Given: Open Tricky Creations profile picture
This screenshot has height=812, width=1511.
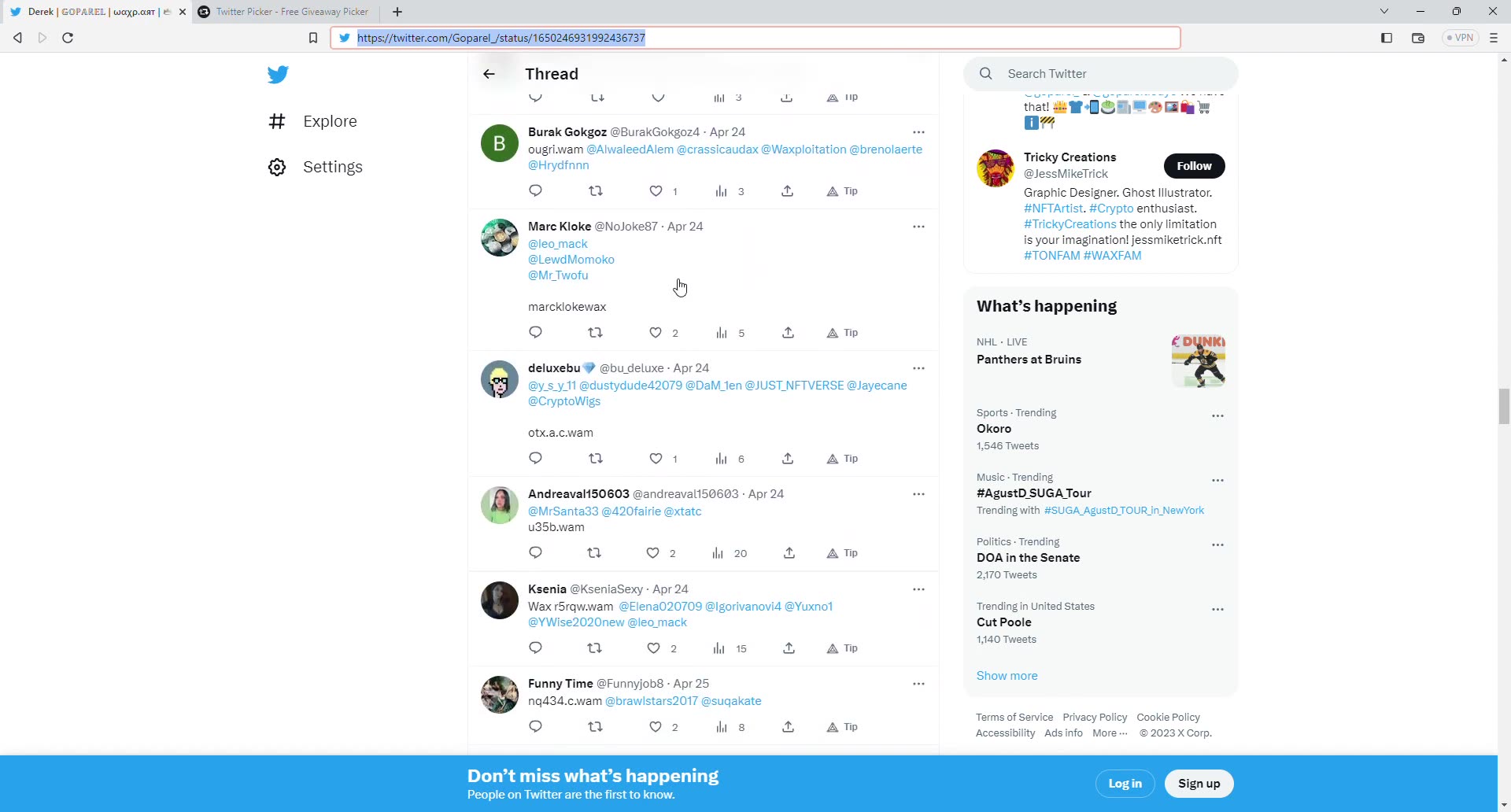Looking at the screenshot, I should pyautogui.click(x=996, y=168).
